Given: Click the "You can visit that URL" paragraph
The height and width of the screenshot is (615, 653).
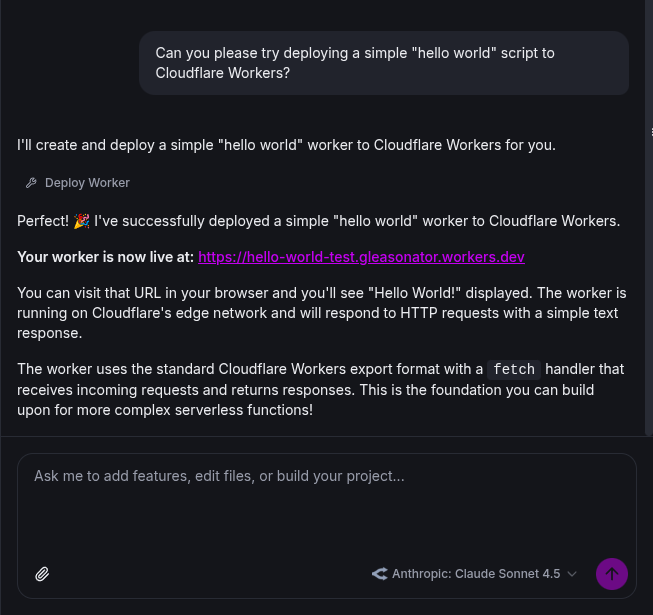Looking at the screenshot, I should [x=321, y=312].
